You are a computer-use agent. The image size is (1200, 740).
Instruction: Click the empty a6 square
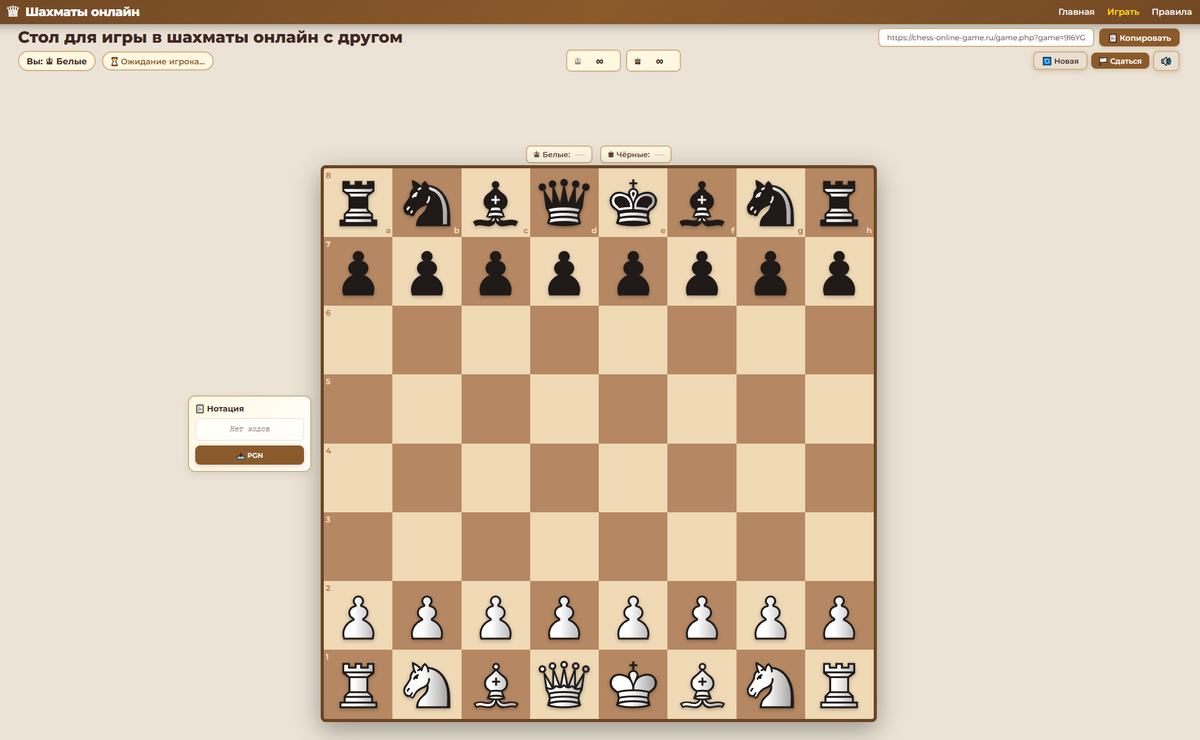[x=358, y=341]
